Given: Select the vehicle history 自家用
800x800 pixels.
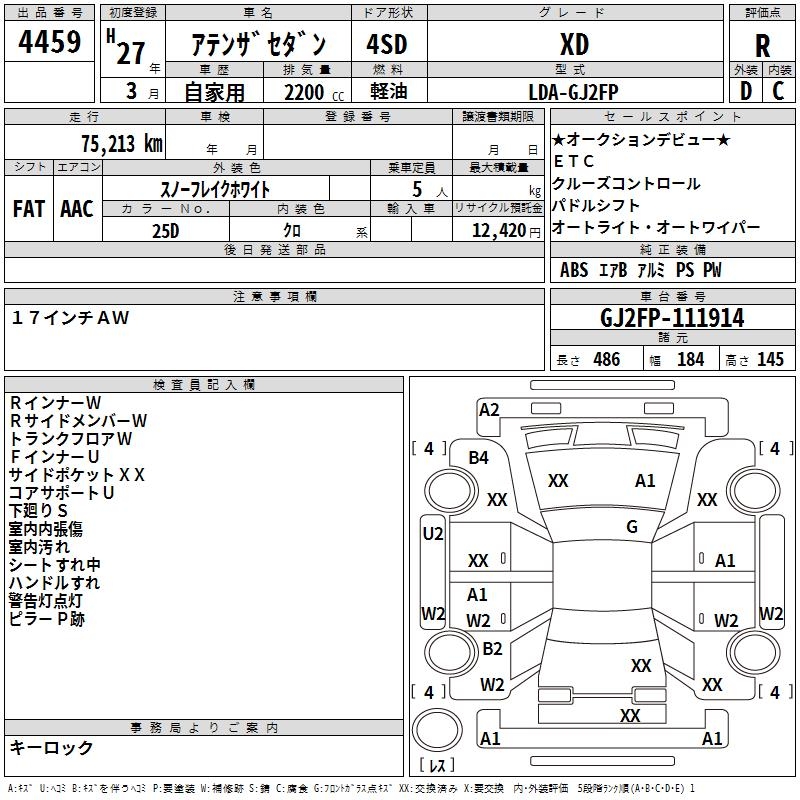Looking at the screenshot, I should [x=214, y=92].
